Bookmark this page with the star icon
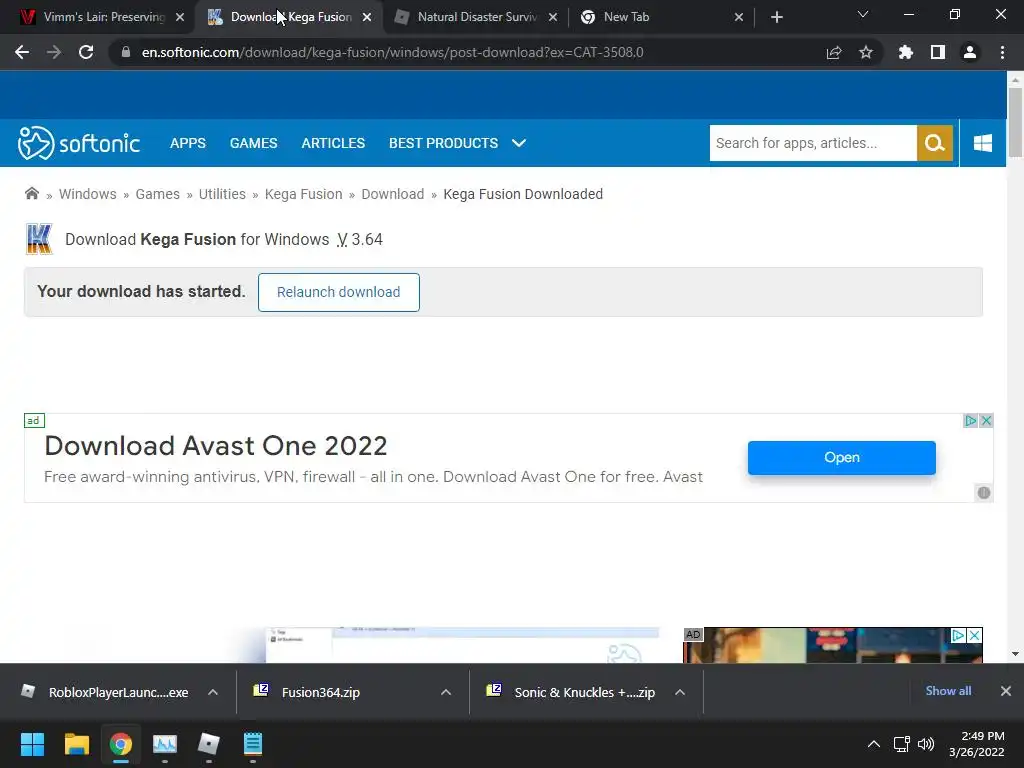The image size is (1024, 768). click(866, 52)
